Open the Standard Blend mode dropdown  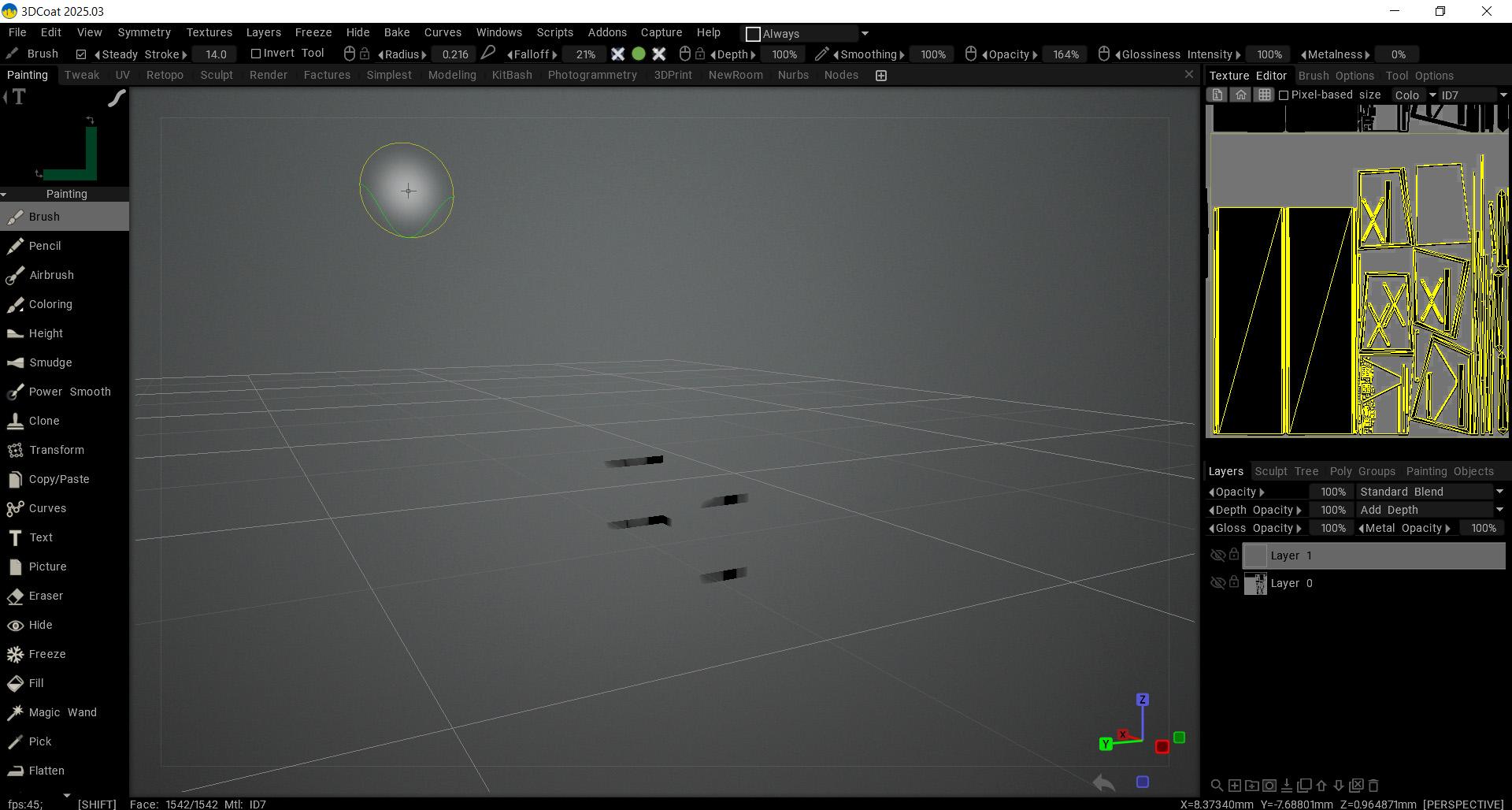1431,492
